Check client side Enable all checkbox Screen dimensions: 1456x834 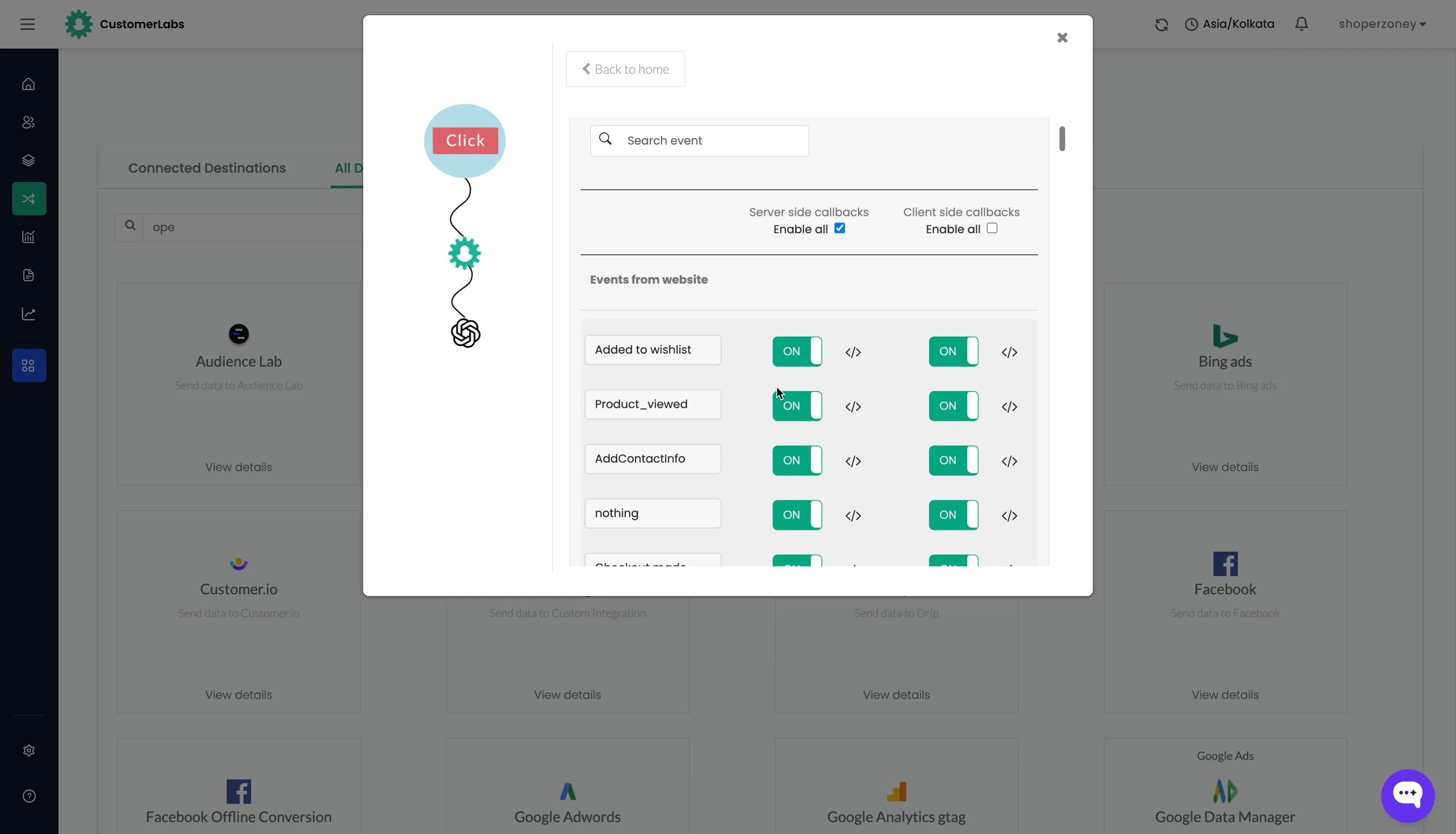pos(991,228)
